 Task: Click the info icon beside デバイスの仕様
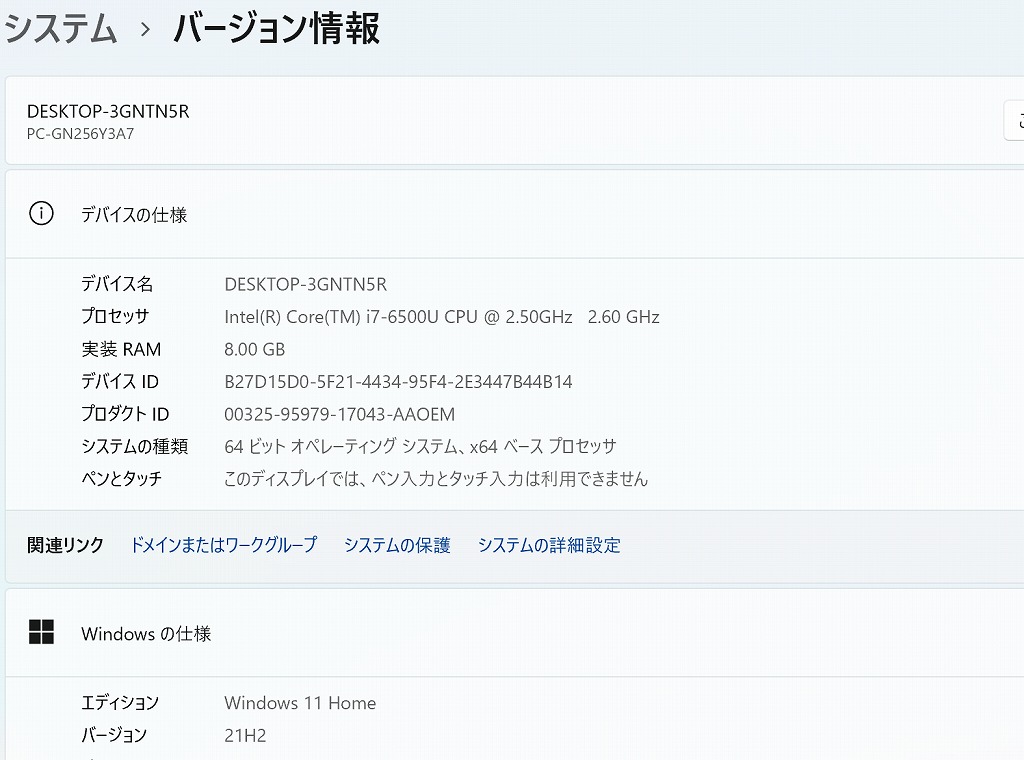41,214
